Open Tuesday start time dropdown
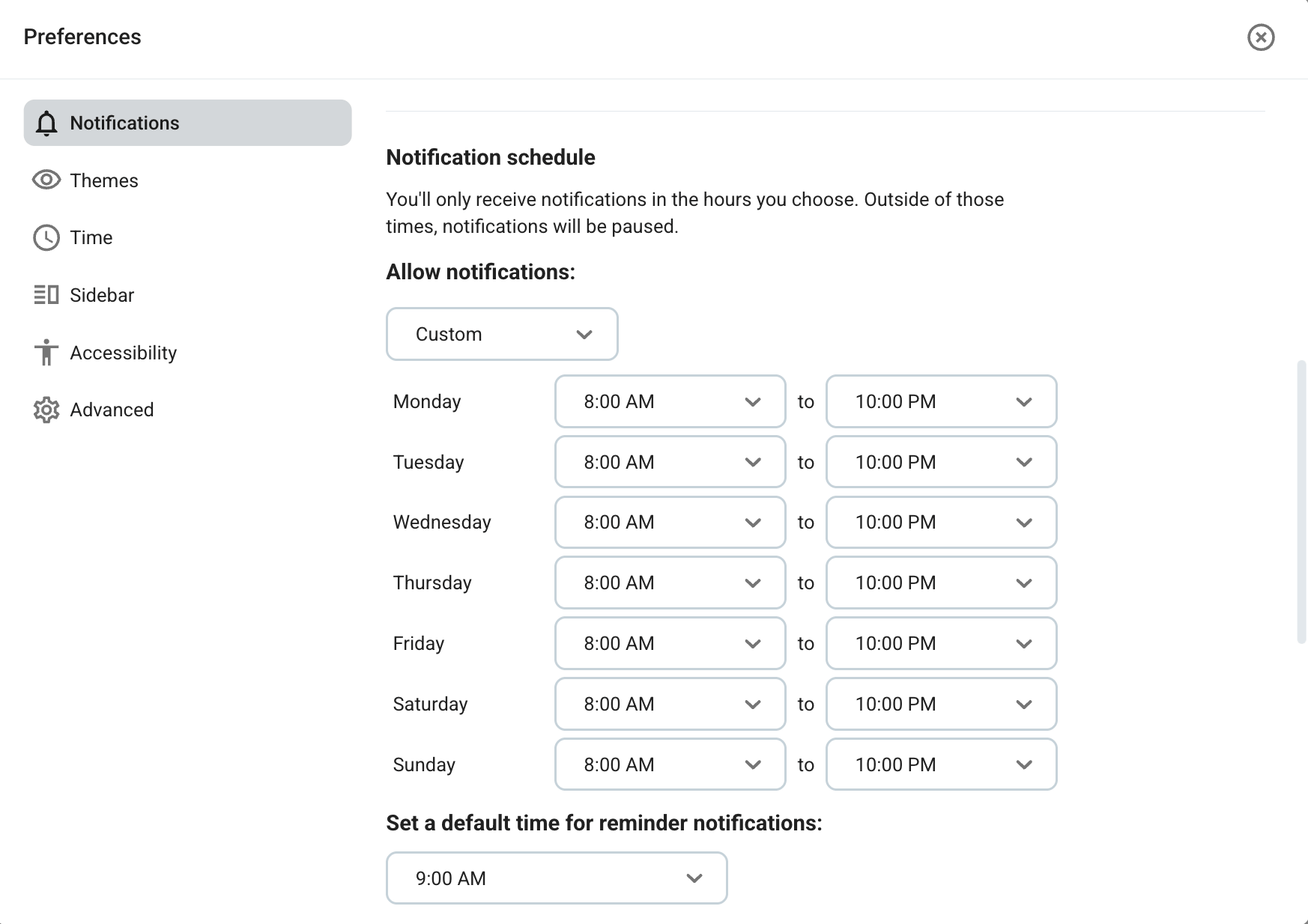Viewport: 1308px width, 924px height. (670, 462)
